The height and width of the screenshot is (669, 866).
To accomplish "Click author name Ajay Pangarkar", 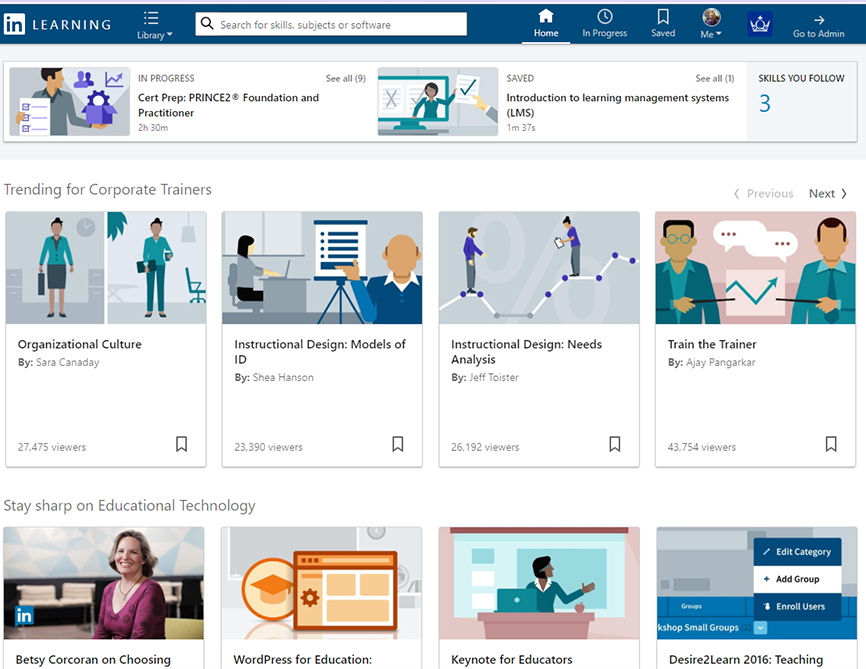I will (721, 362).
